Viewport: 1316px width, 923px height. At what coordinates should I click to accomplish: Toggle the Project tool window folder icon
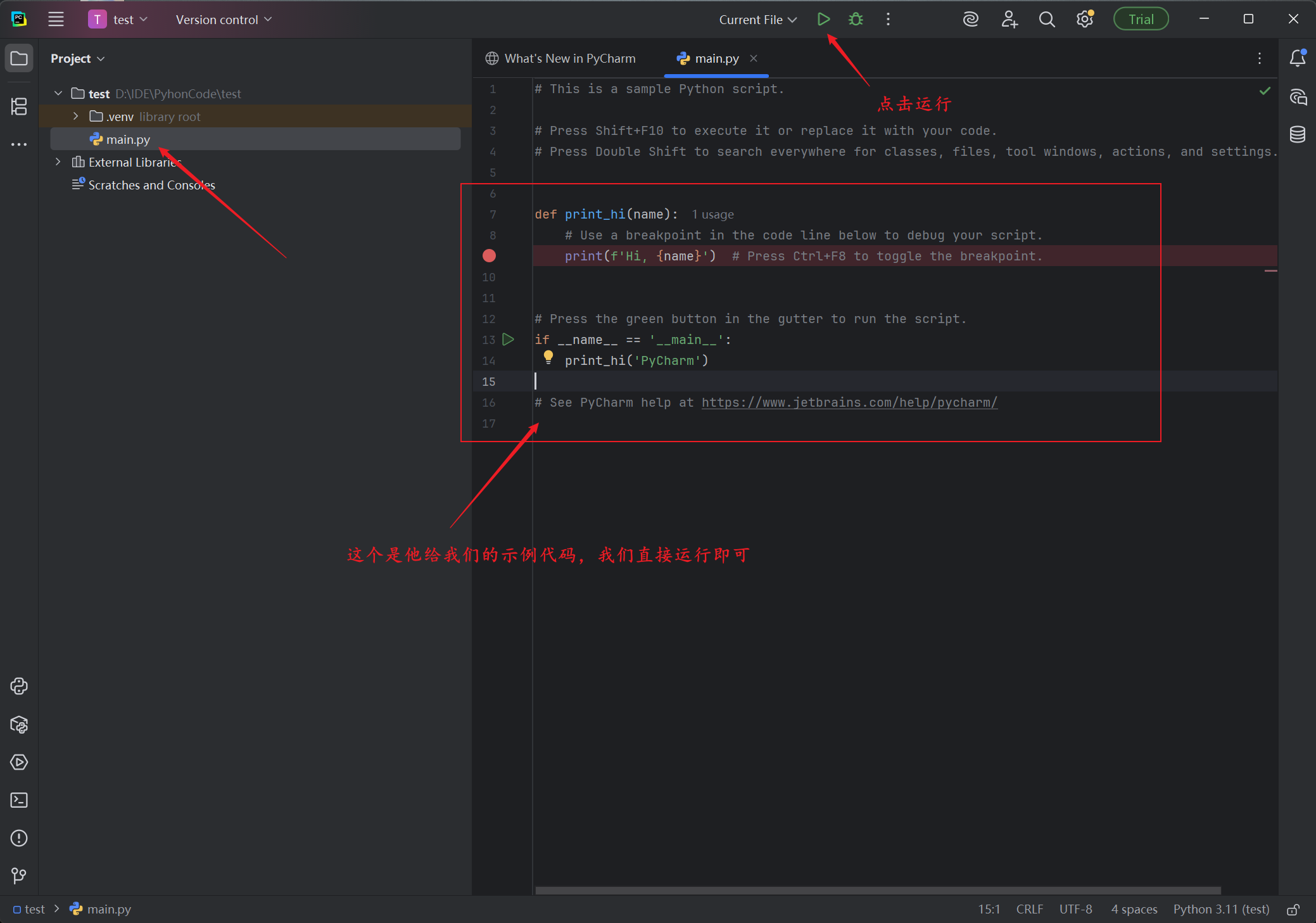click(x=19, y=58)
